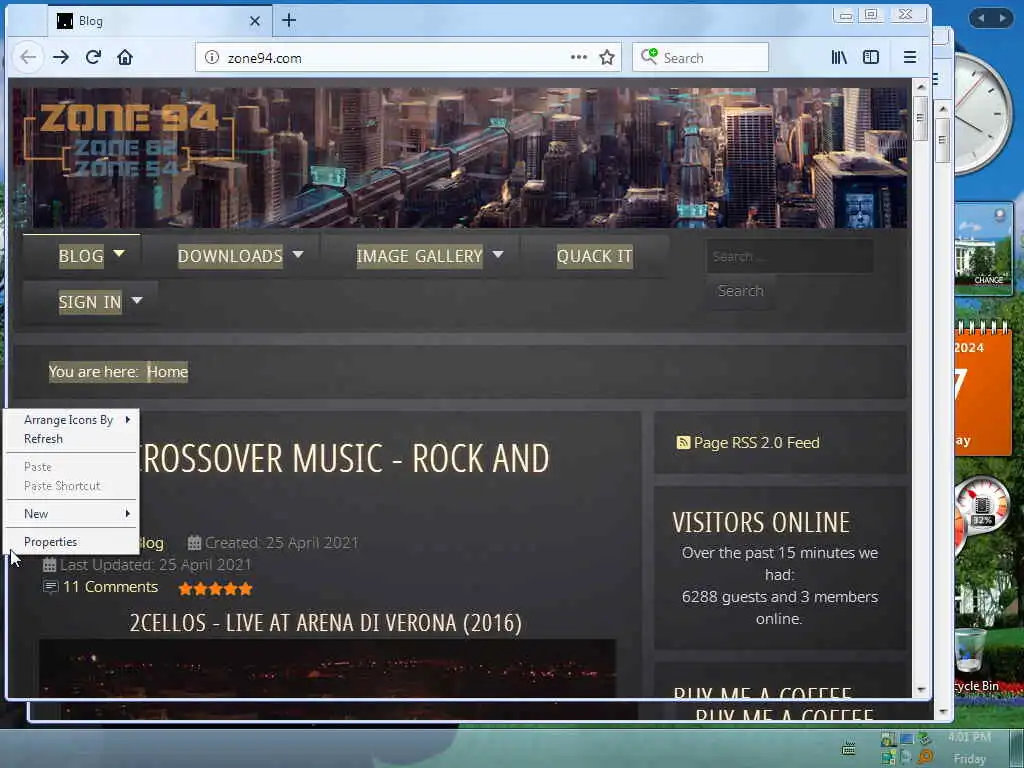The width and height of the screenshot is (1024, 768).
Task: Choose Paste Shortcut in context menu
Action: click(x=71, y=486)
